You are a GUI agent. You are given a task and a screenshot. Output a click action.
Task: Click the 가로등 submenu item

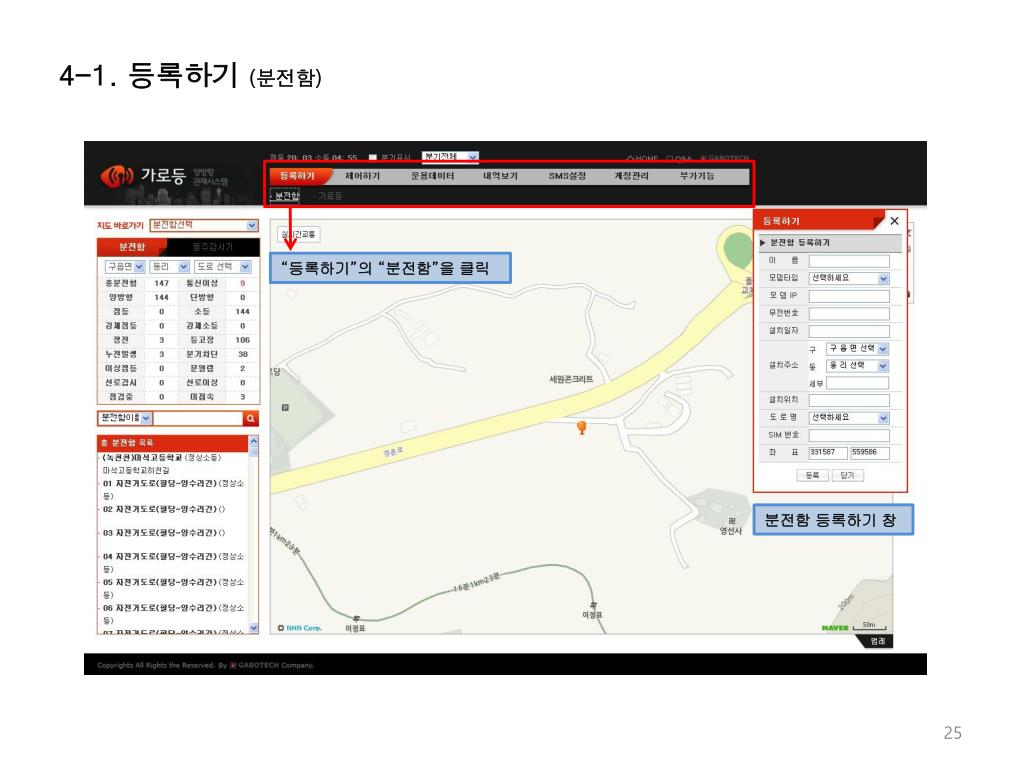328,196
